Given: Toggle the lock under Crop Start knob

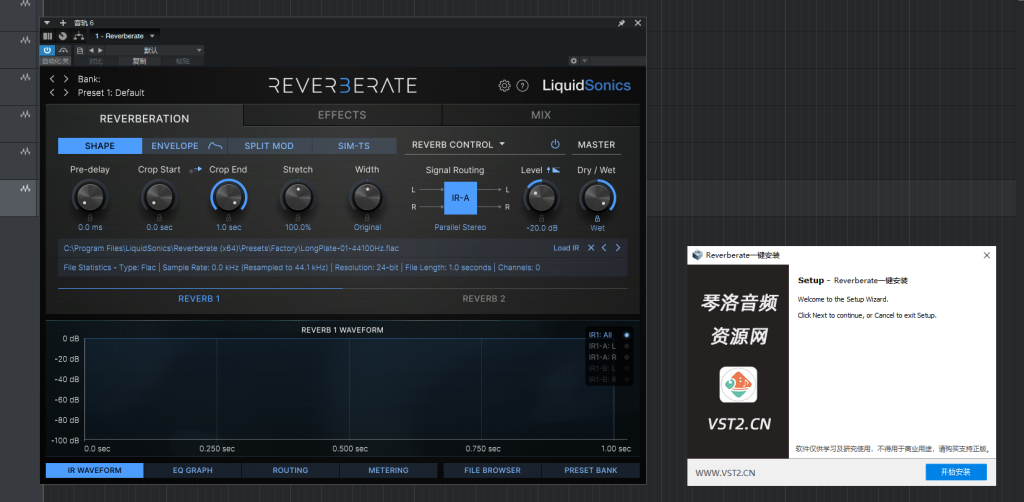Looking at the screenshot, I should [159, 217].
